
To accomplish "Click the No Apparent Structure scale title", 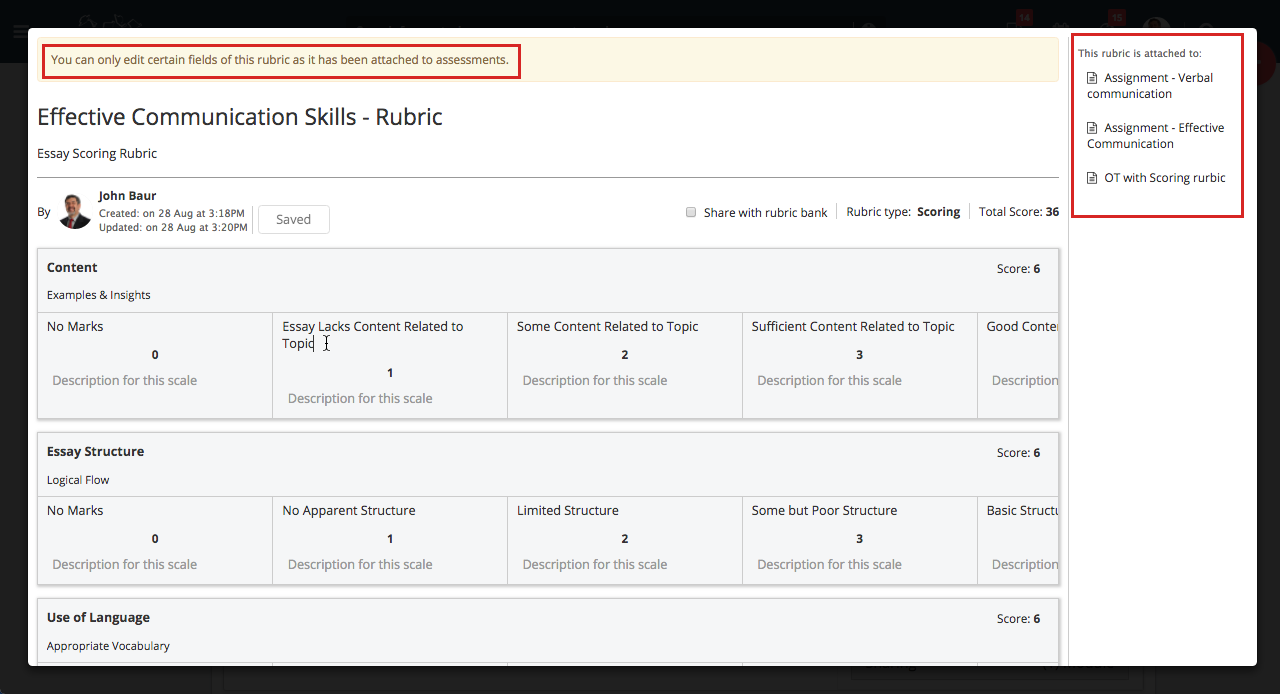I will point(349,511).
